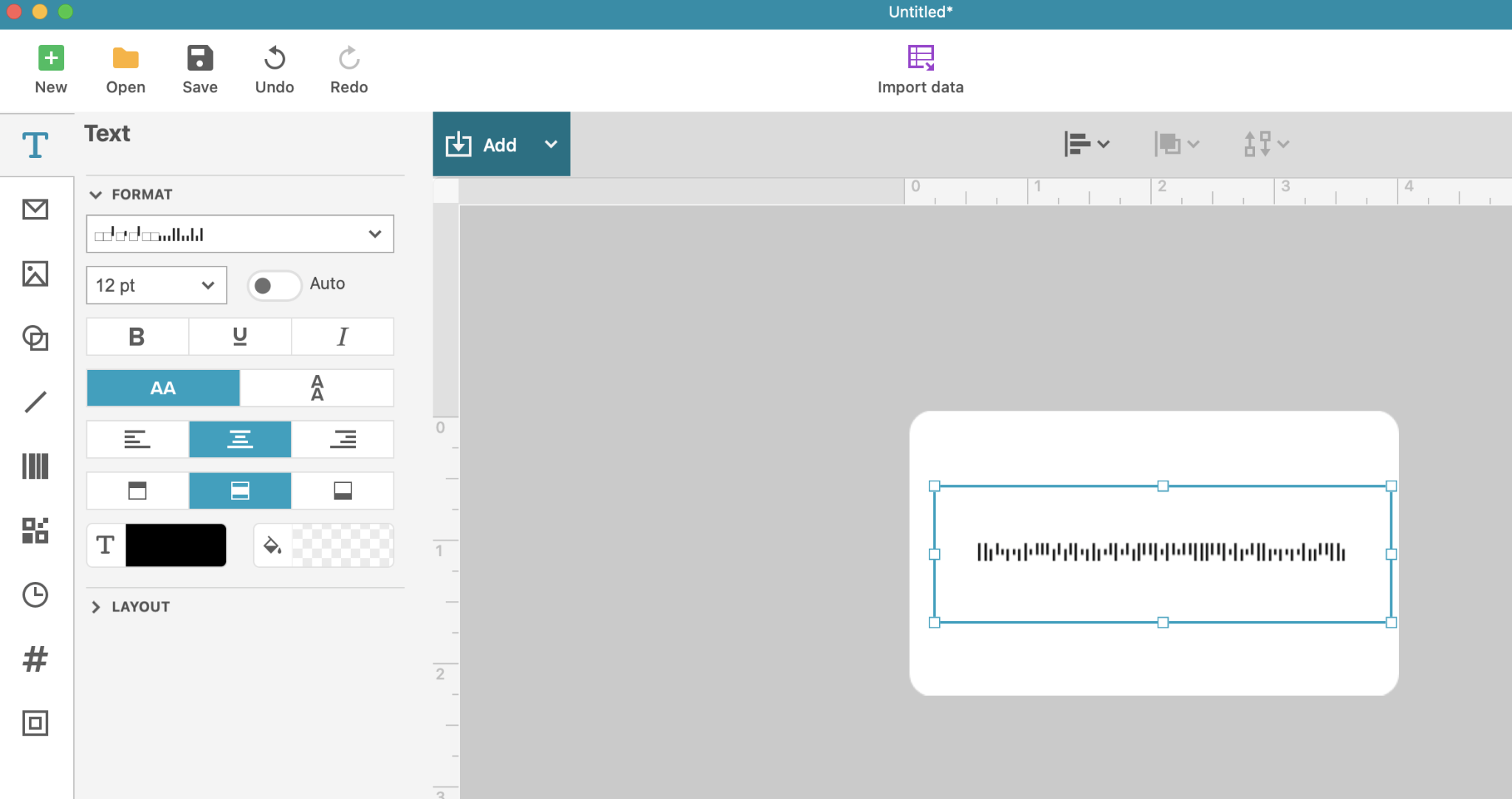Toggle italic text formatting
The image size is (1512, 799).
pyautogui.click(x=342, y=336)
